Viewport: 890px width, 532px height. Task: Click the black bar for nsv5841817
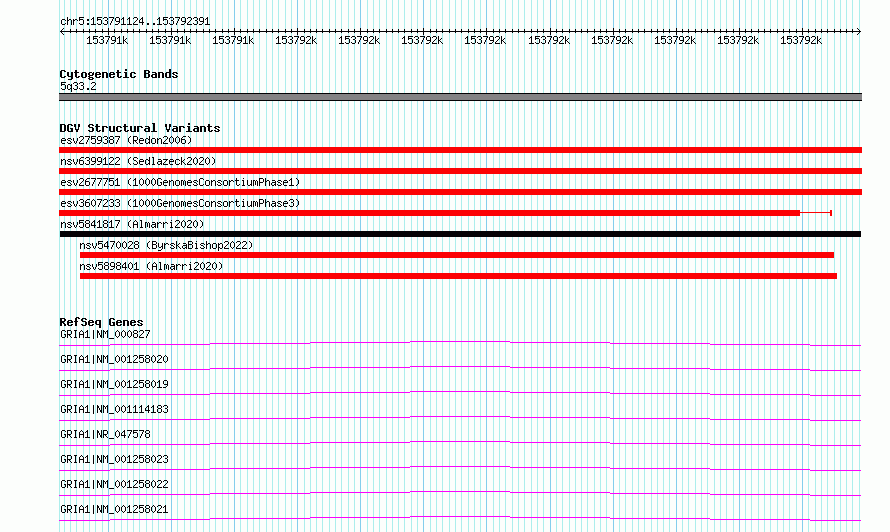click(x=460, y=234)
